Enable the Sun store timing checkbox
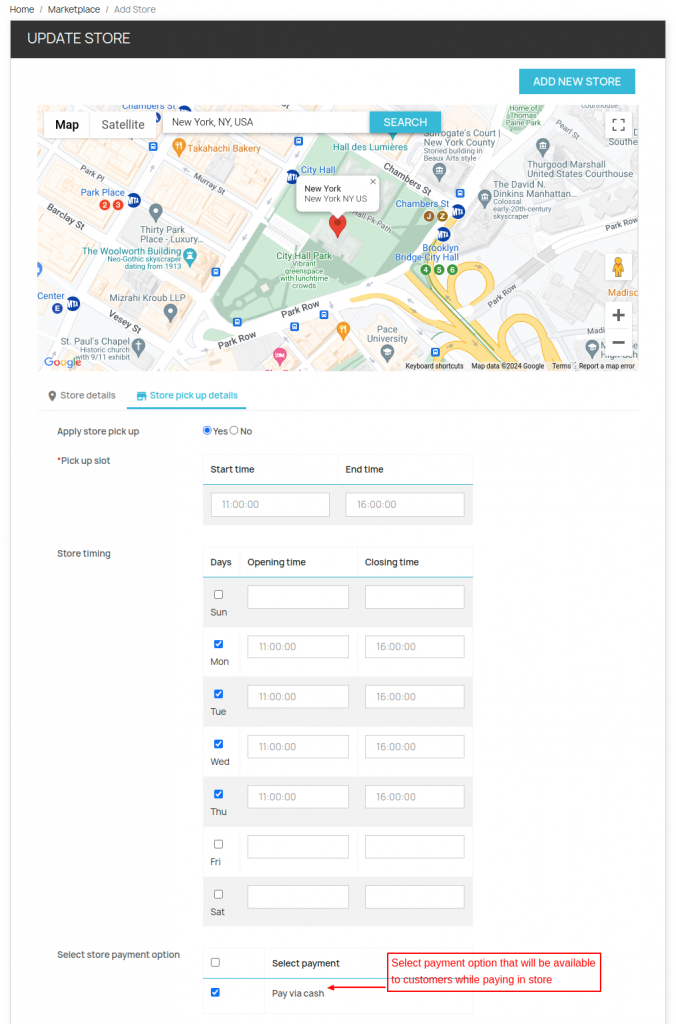 tap(218, 595)
